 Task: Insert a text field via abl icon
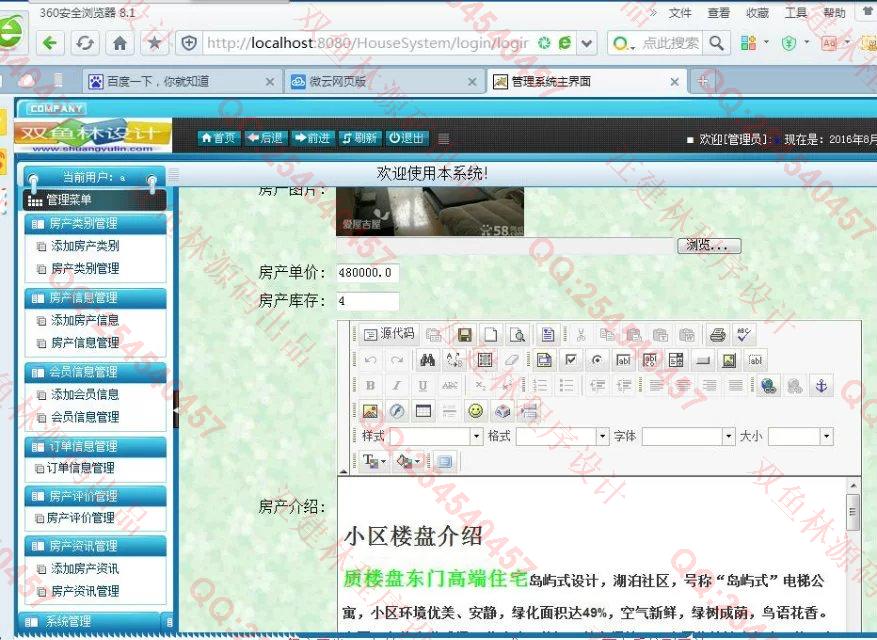point(624,360)
